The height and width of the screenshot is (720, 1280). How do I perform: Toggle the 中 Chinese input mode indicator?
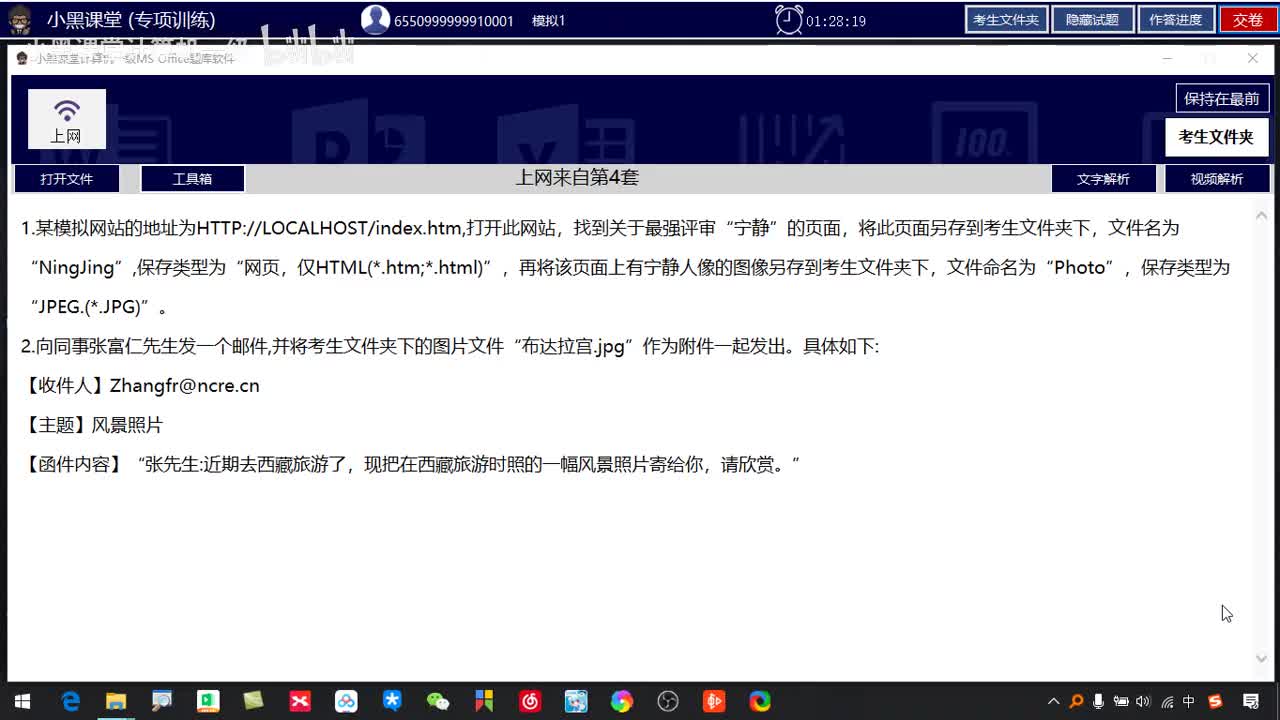pos(1189,701)
